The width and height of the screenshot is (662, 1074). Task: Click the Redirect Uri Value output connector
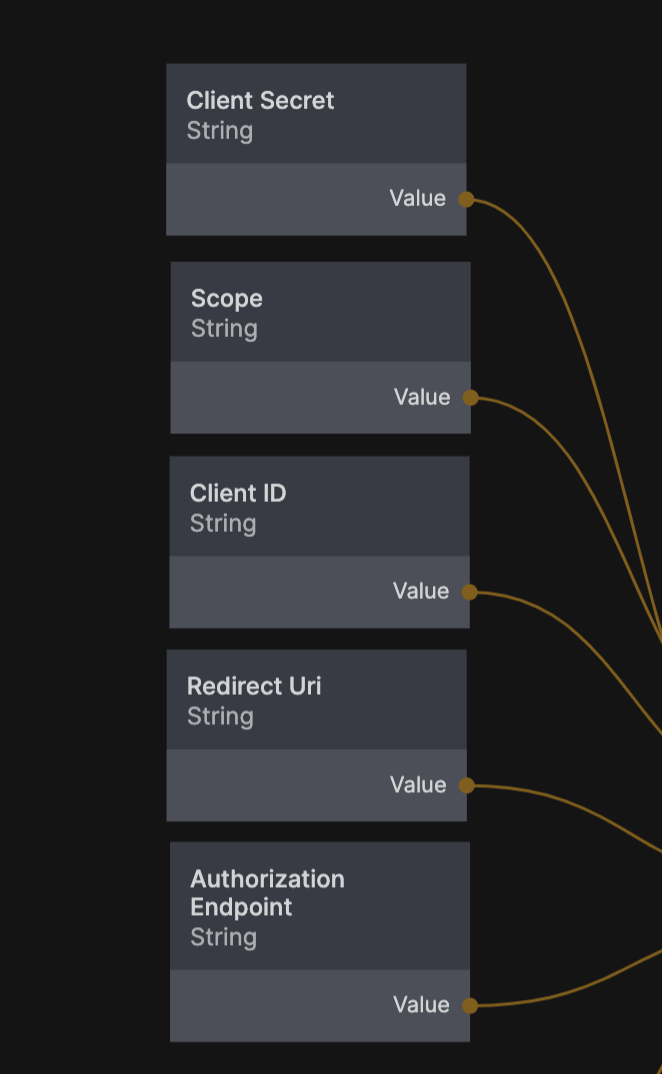click(466, 786)
